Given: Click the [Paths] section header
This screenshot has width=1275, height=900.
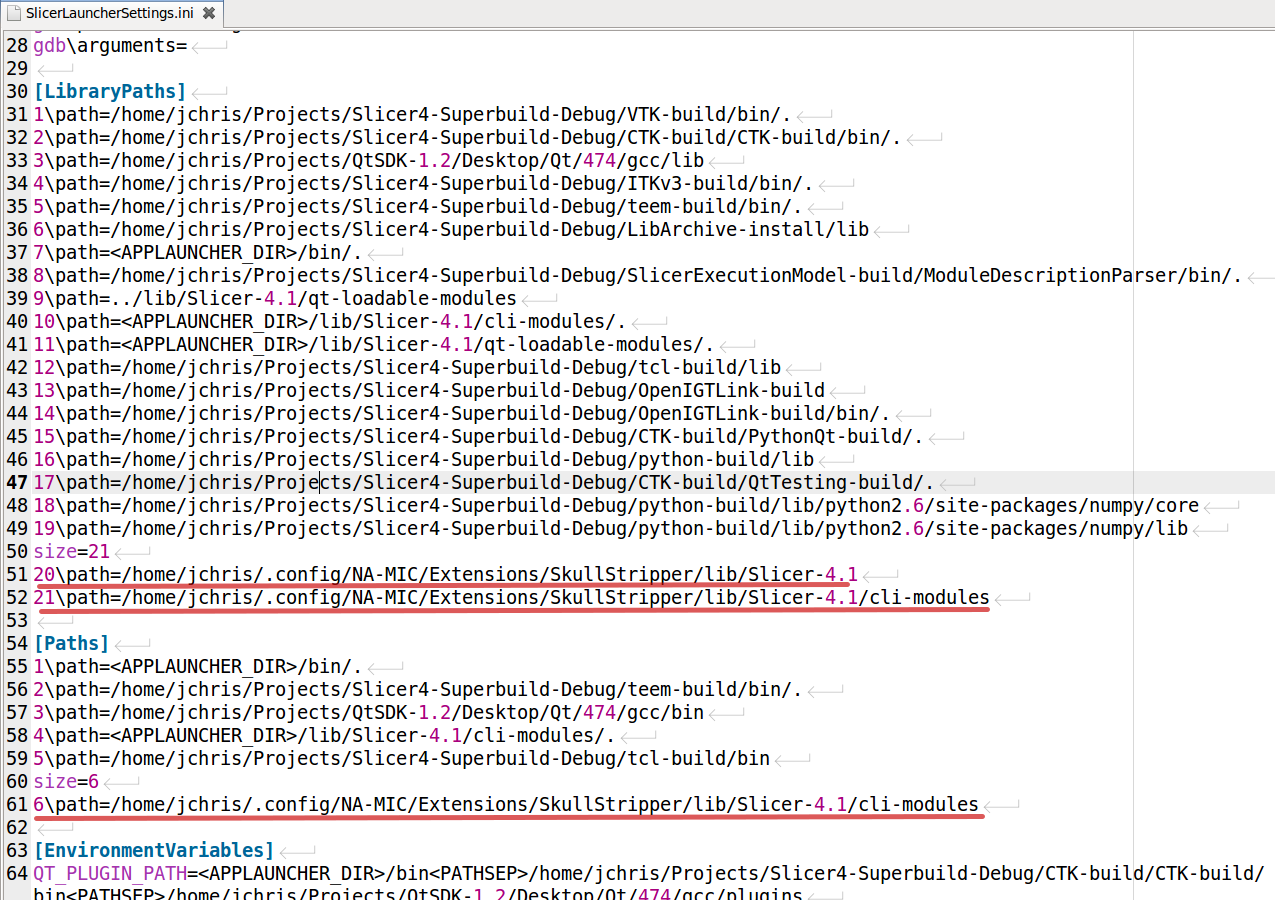Looking at the screenshot, I should pos(71,643).
